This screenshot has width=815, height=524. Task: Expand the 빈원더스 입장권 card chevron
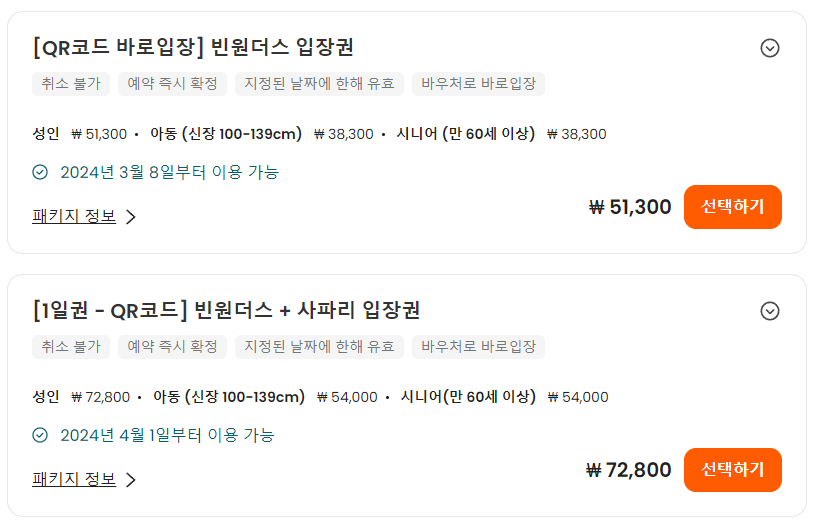[769, 48]
